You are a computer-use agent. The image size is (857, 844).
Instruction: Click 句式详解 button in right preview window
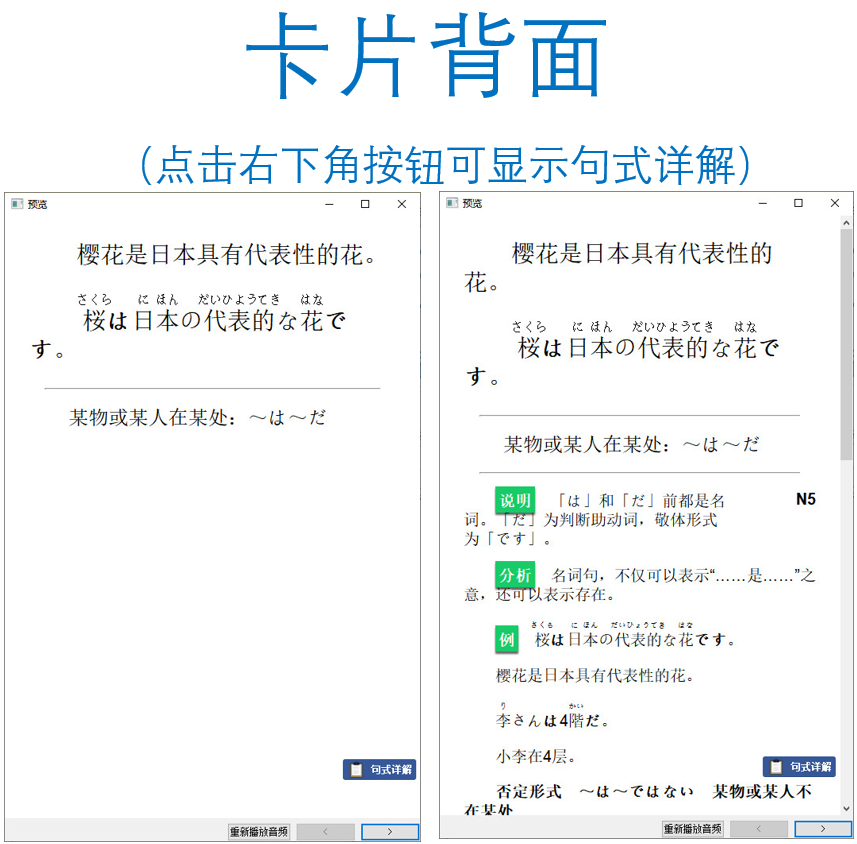click(799, 766)
